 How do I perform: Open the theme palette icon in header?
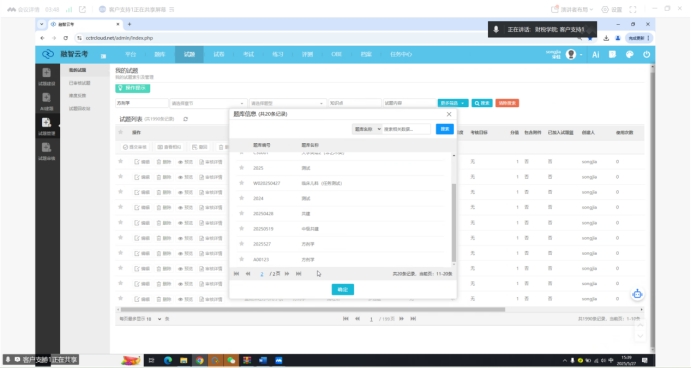click(630, 54)
